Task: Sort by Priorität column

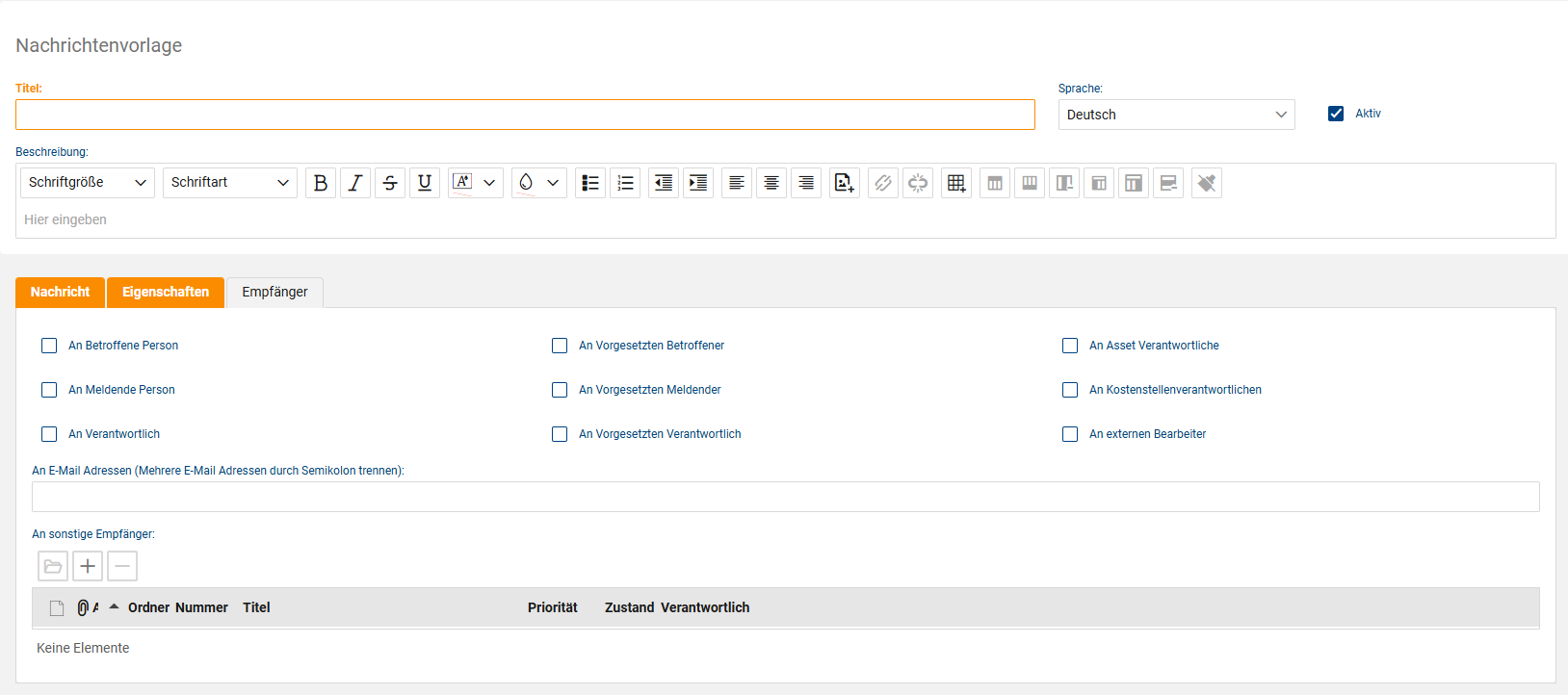Action: pyautogui.click(x=553, y=607)
